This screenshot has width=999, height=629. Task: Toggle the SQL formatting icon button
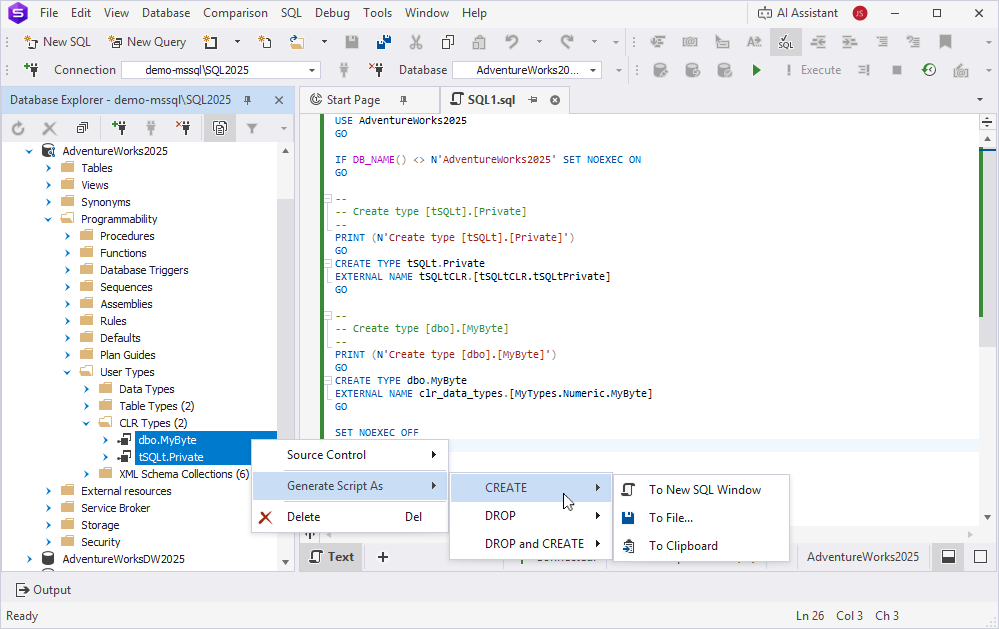(786, 42)
